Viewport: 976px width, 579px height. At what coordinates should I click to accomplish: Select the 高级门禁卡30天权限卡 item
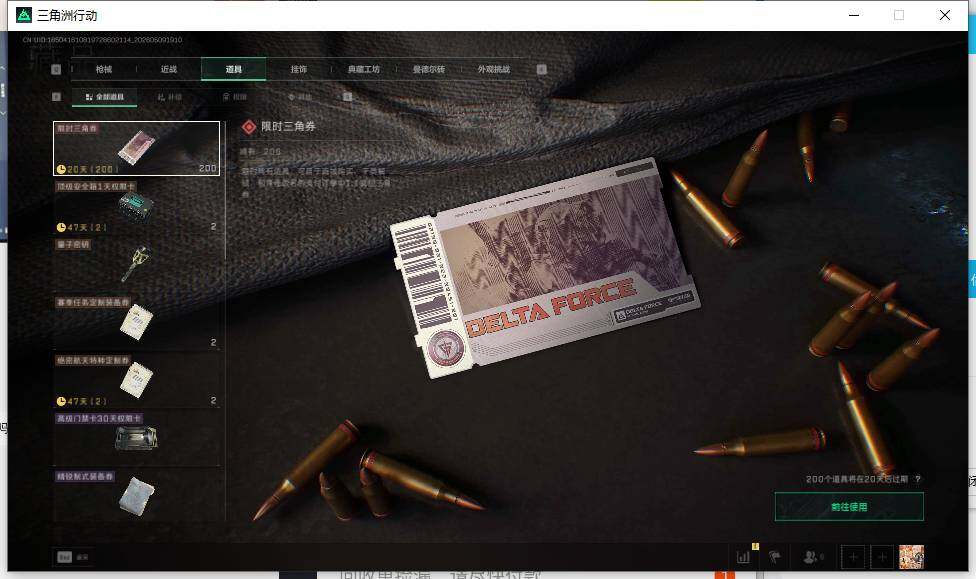click(x=136, y=438)
